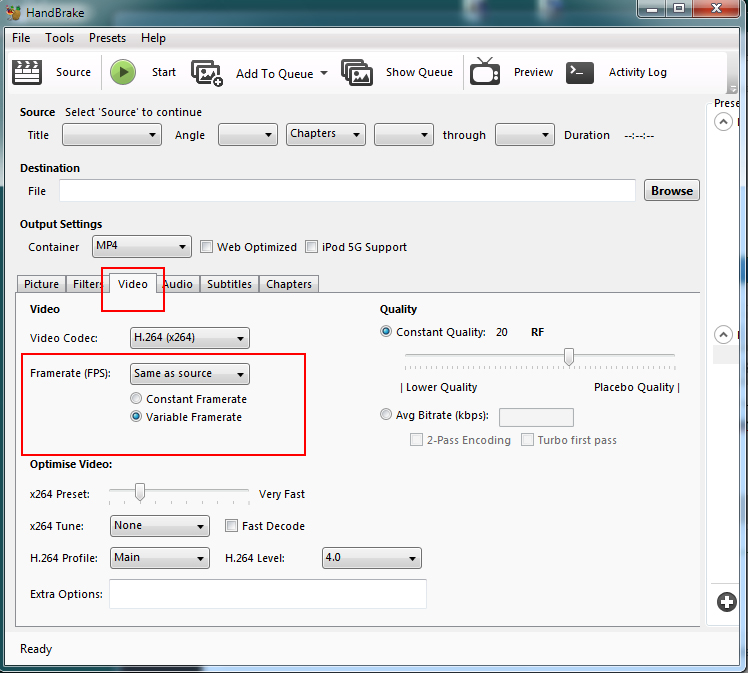Click the Browse button
The width and height of the screenshot is (748, 673).
pos(672,190)
